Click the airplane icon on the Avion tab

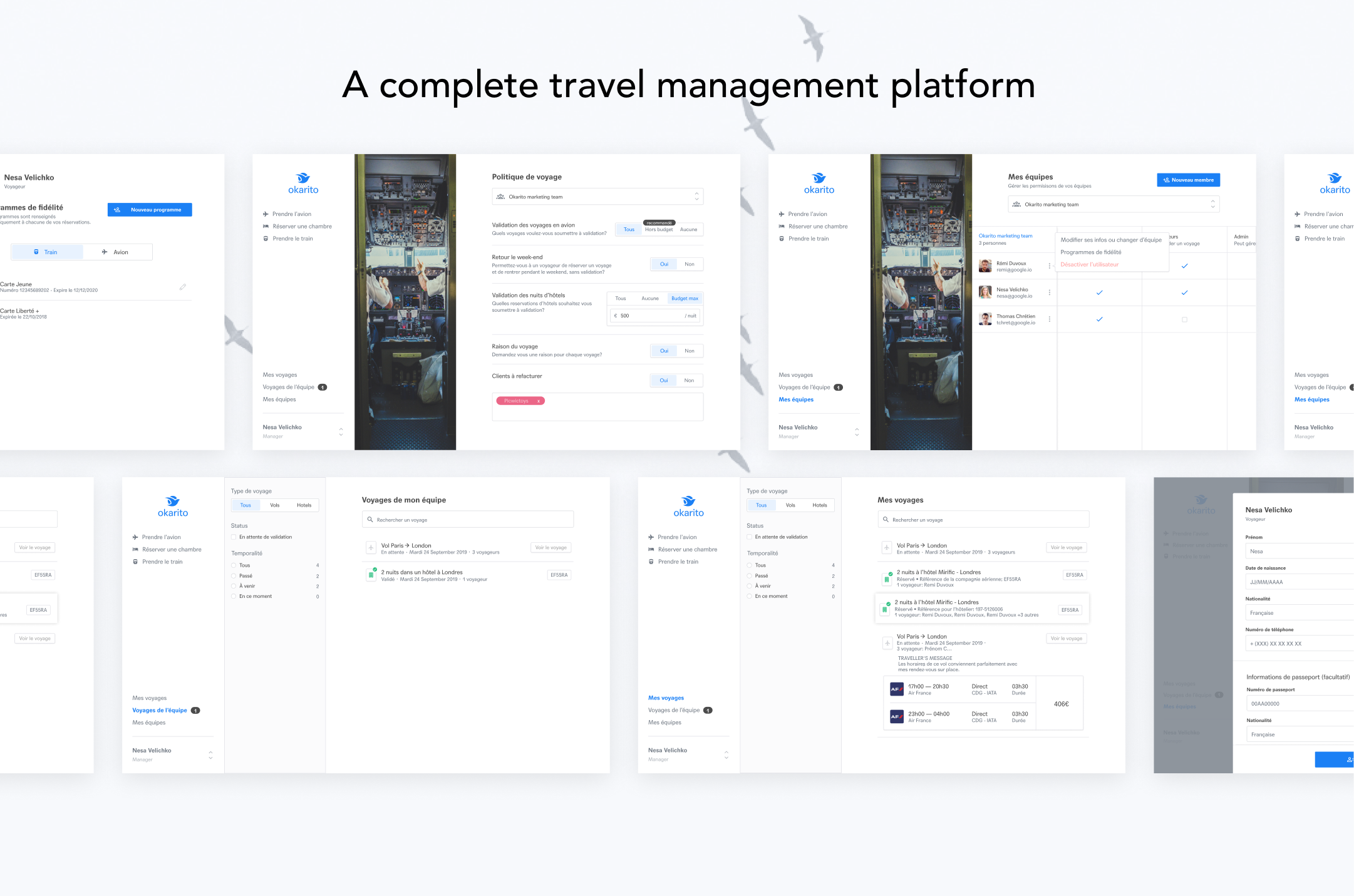(x=105, y=252)
